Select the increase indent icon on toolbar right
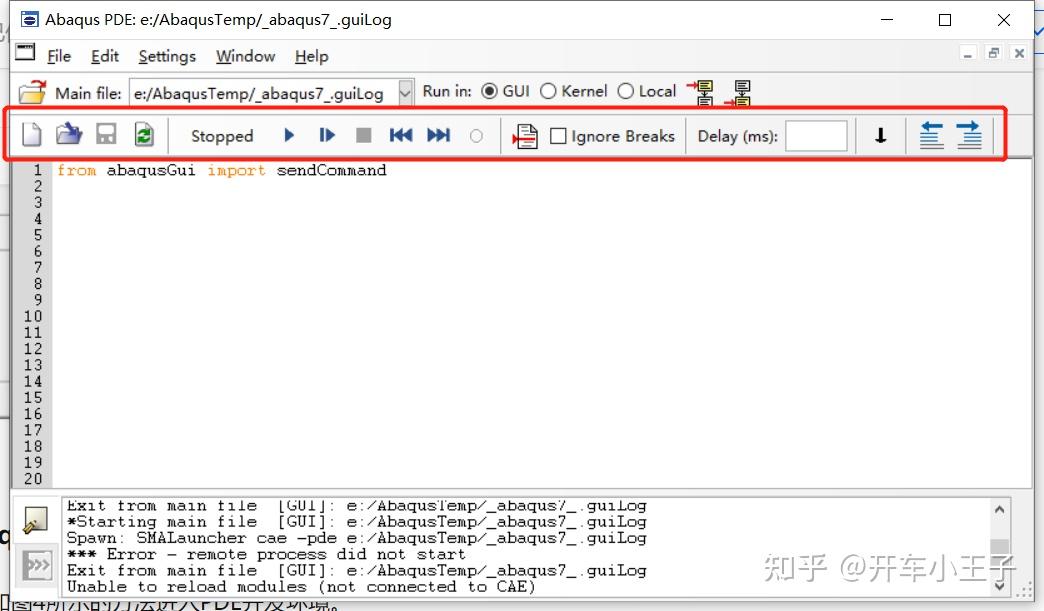This screenshot has height=611, width=1044. (x=968, y=135)
